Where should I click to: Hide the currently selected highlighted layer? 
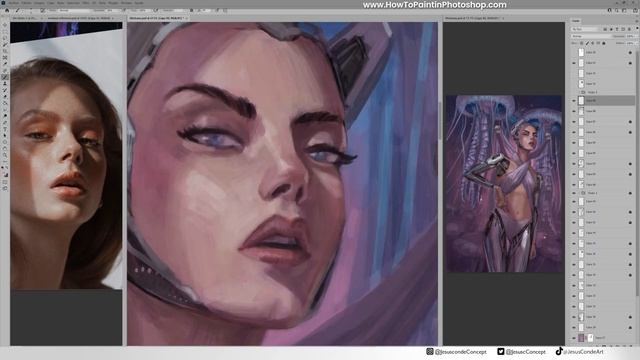(574, 100)
